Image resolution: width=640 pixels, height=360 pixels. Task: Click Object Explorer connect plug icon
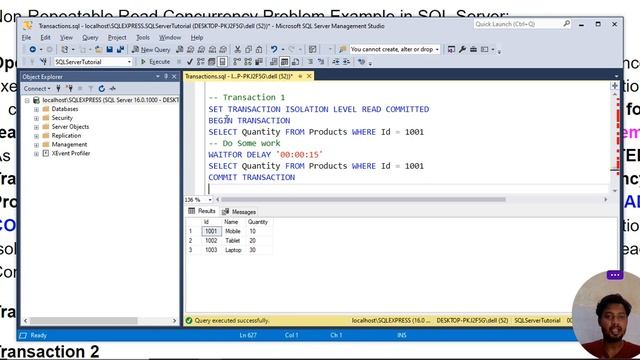[58, 88]
